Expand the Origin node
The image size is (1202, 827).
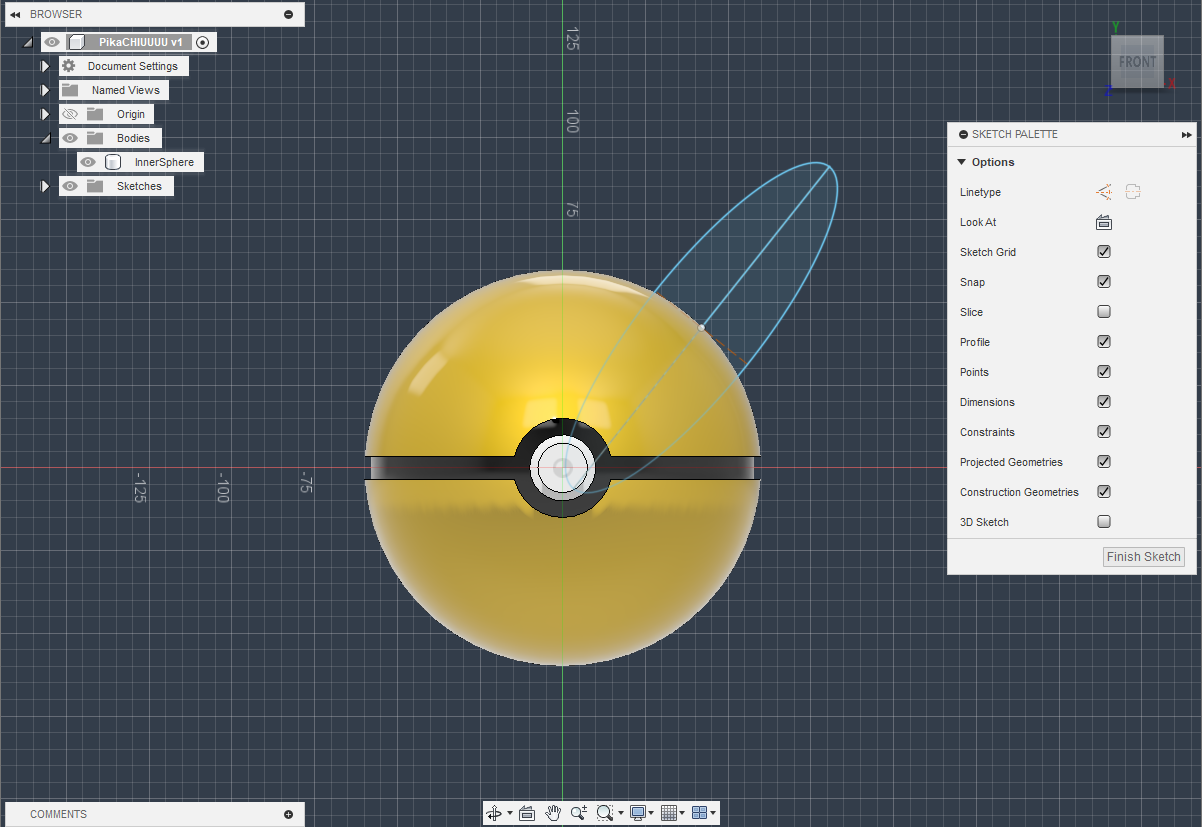(45, 114)
